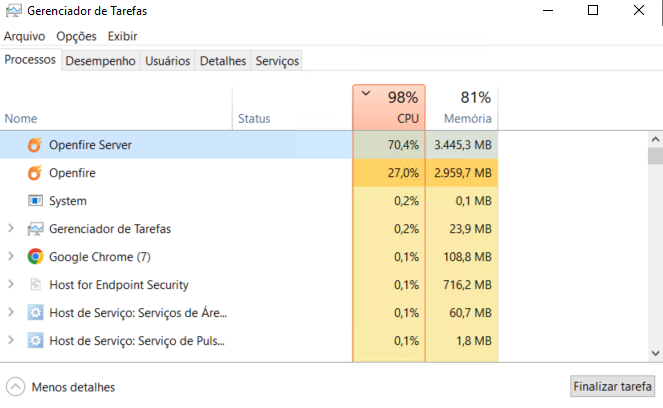Click the Serviços de Áre... gear icon
The height and width of the screenshot is (408, 663).
click(x=36, y=312)
